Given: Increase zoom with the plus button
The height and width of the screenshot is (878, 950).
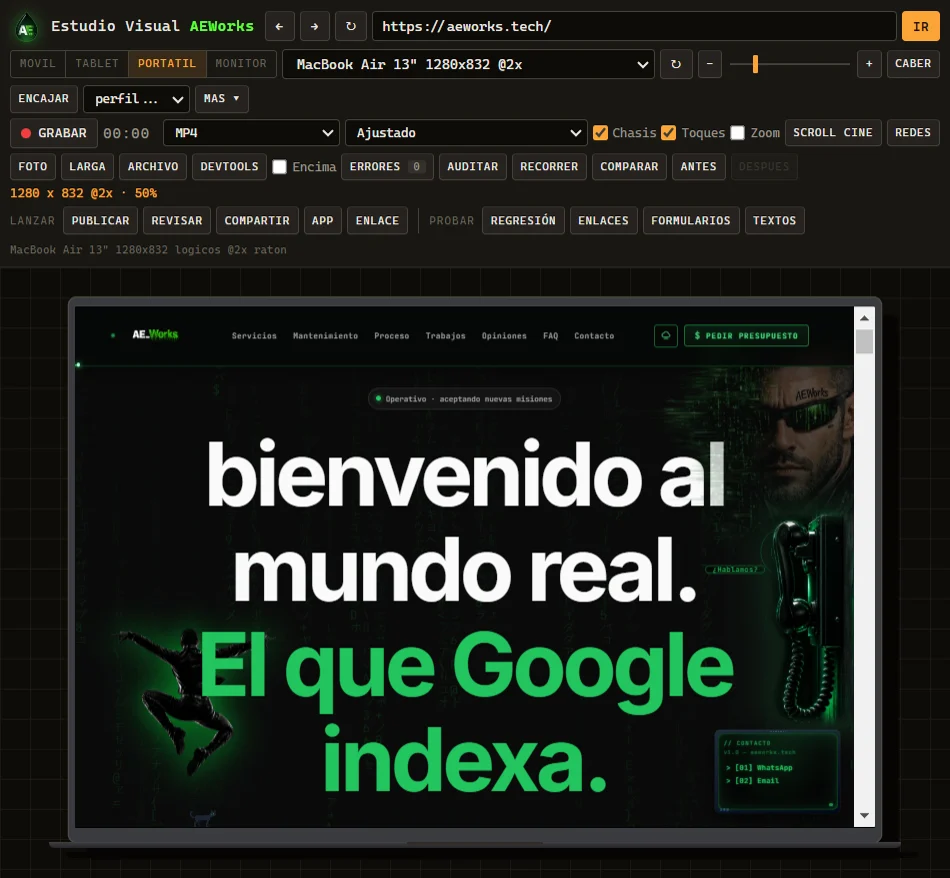Looking at the screenshot, I should click(x=869, y=64).
